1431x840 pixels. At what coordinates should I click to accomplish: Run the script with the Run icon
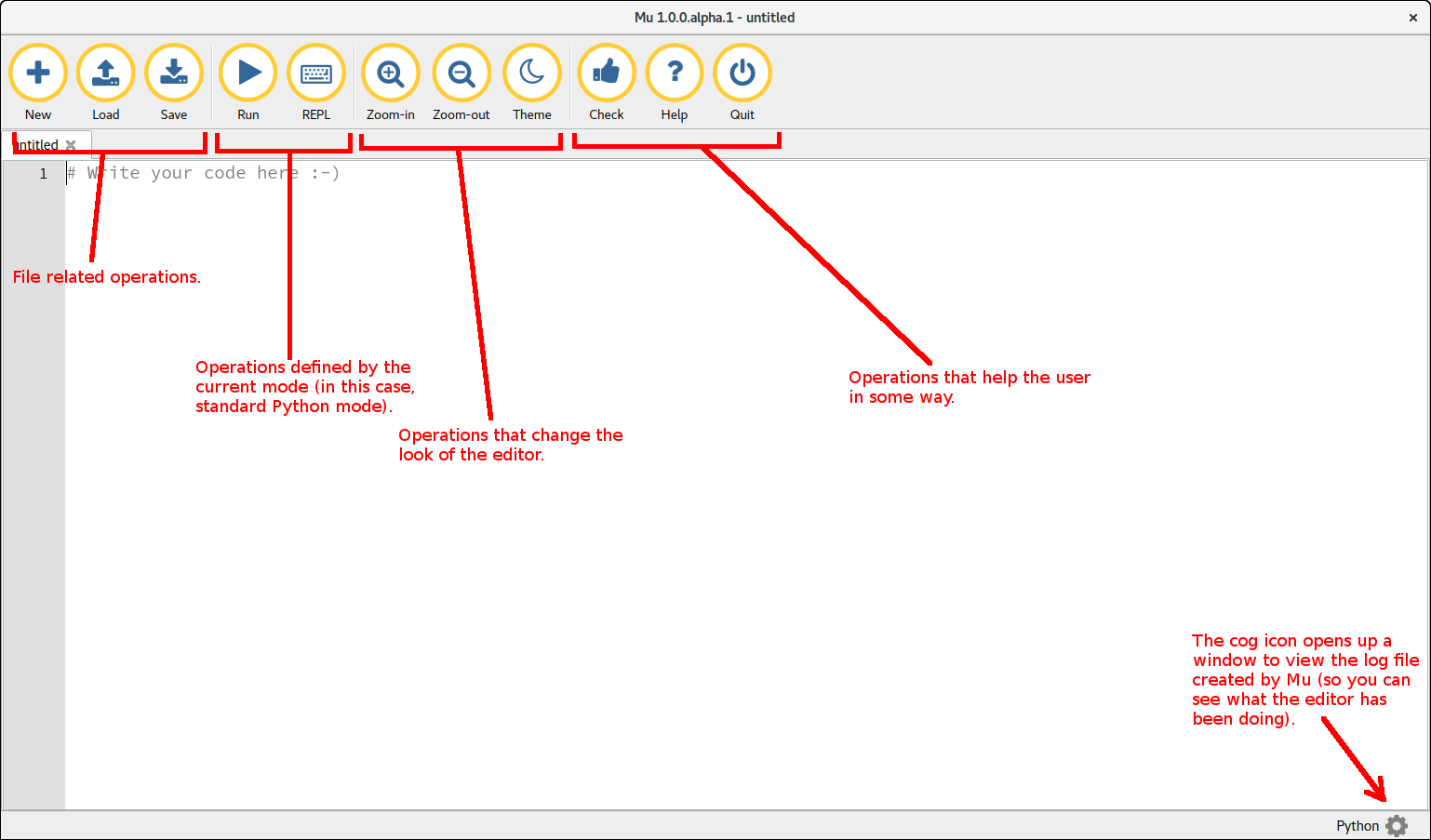248,73
